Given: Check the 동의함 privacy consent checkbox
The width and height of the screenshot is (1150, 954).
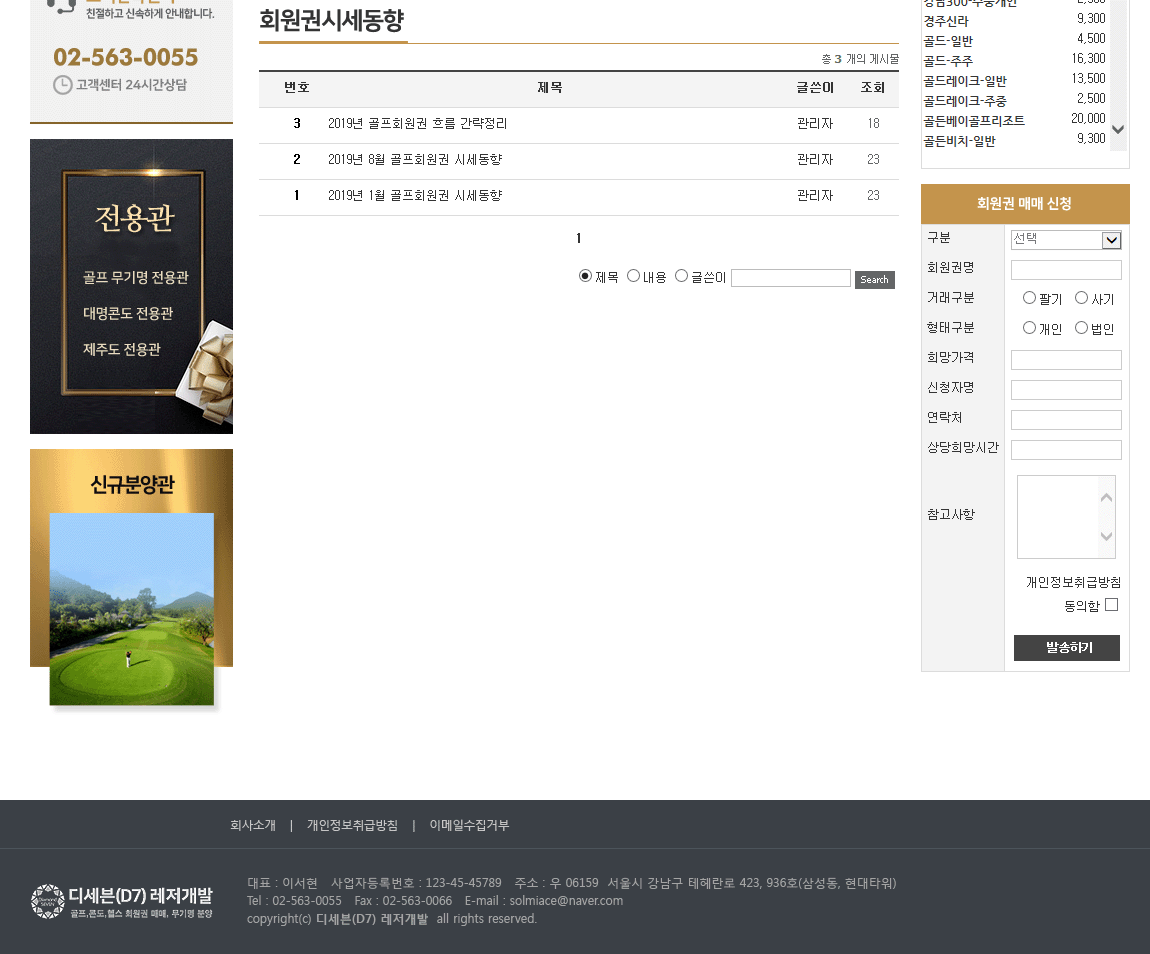Looking at the screenshot, I should click(1111, 605).
